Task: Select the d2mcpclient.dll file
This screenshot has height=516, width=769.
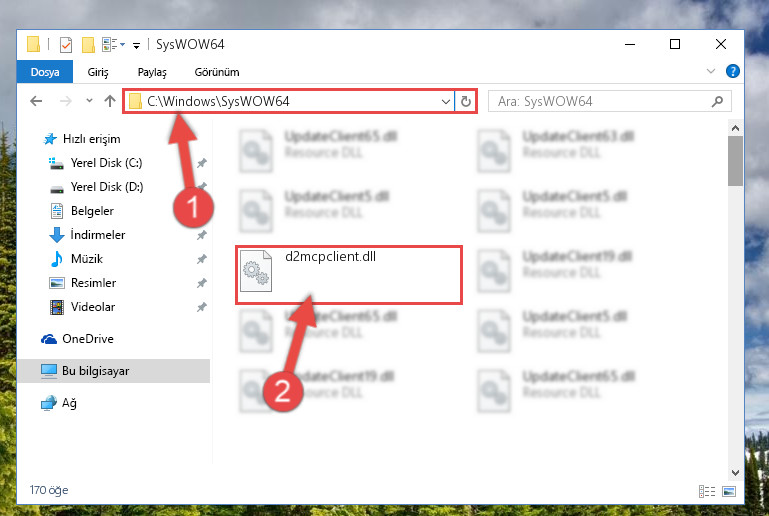Action: click(349, 275)
